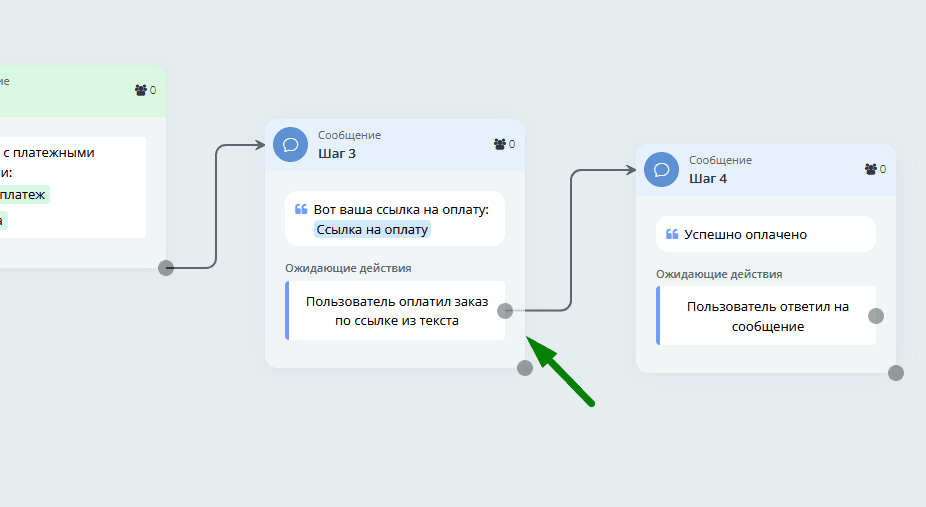Open the 'Пользователь оплатил заказ' pending action
926x507 pixels.
coord(395,311)
